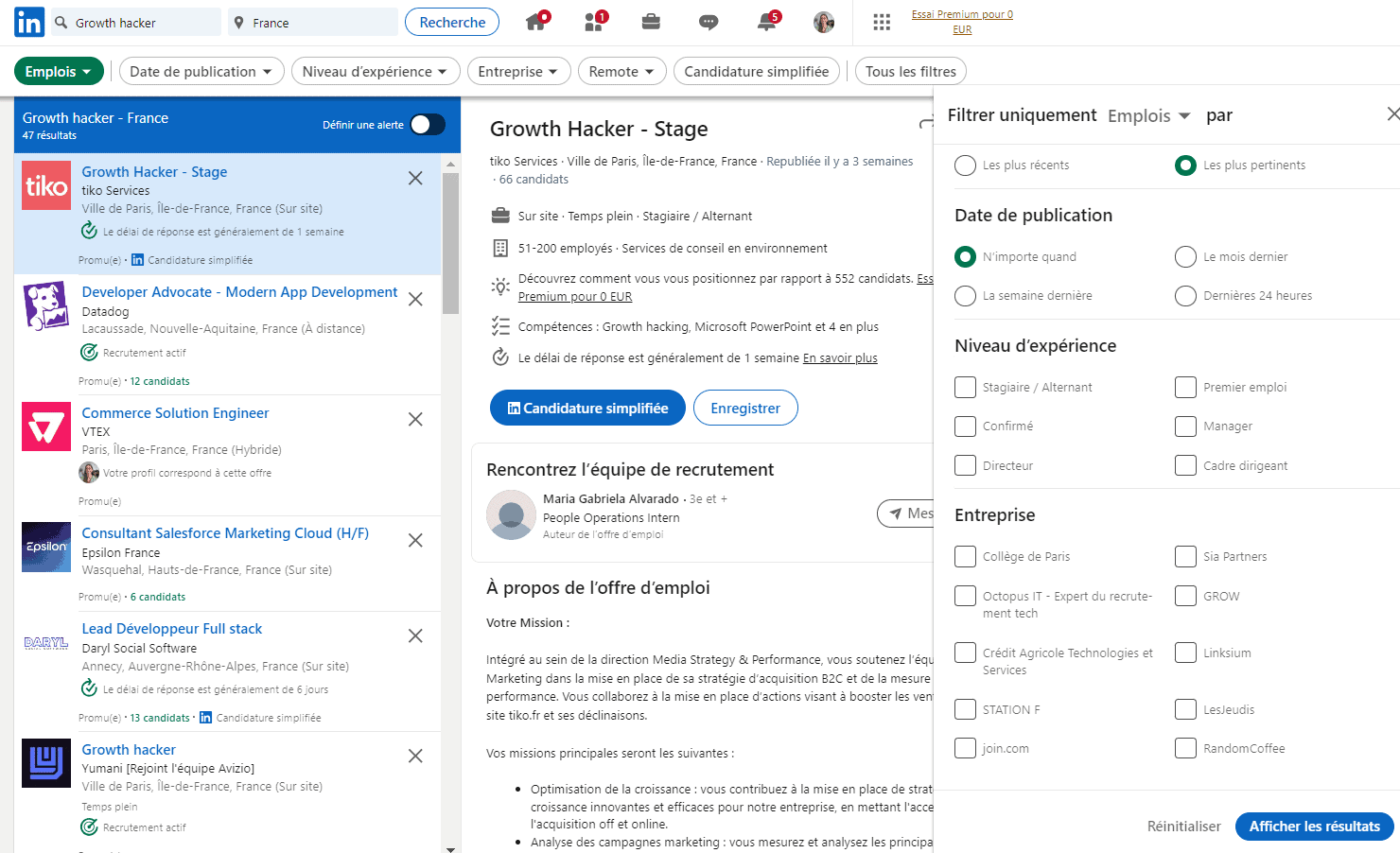Click Candidature simplifiée filter pill
1400x853 pixels.
click(x=757, y=72)
